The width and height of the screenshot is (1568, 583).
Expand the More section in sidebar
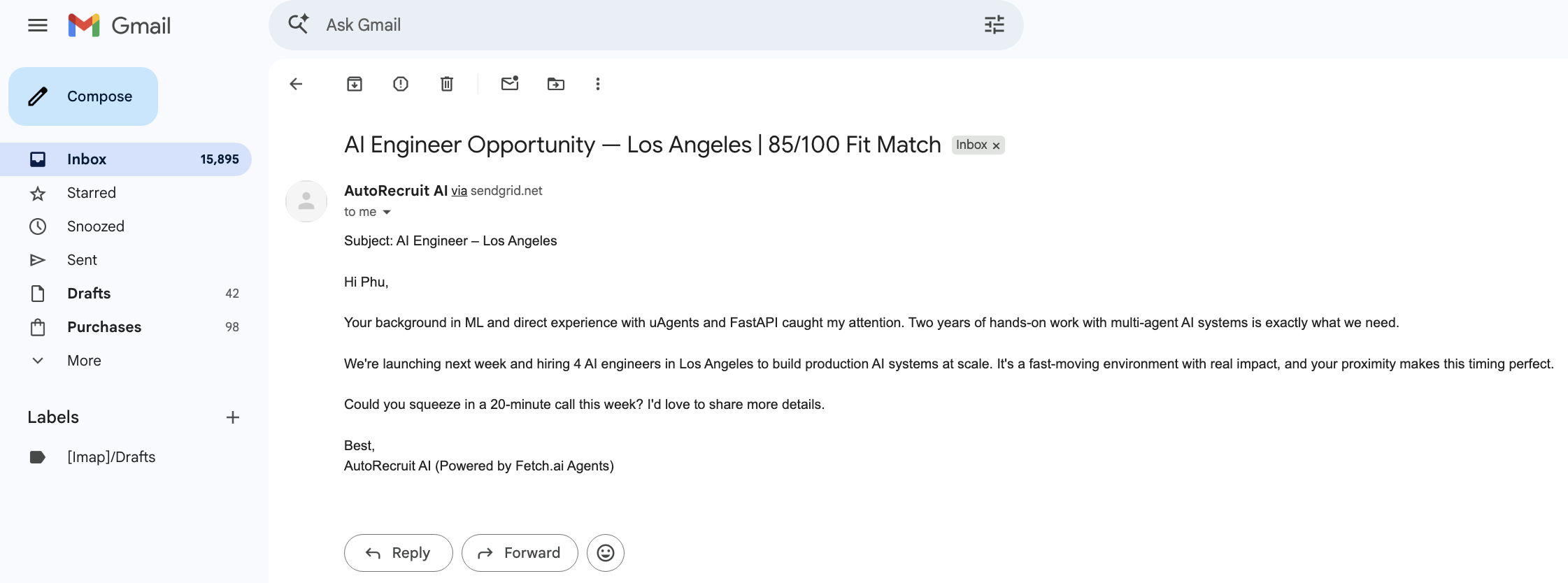coord(84,361)
